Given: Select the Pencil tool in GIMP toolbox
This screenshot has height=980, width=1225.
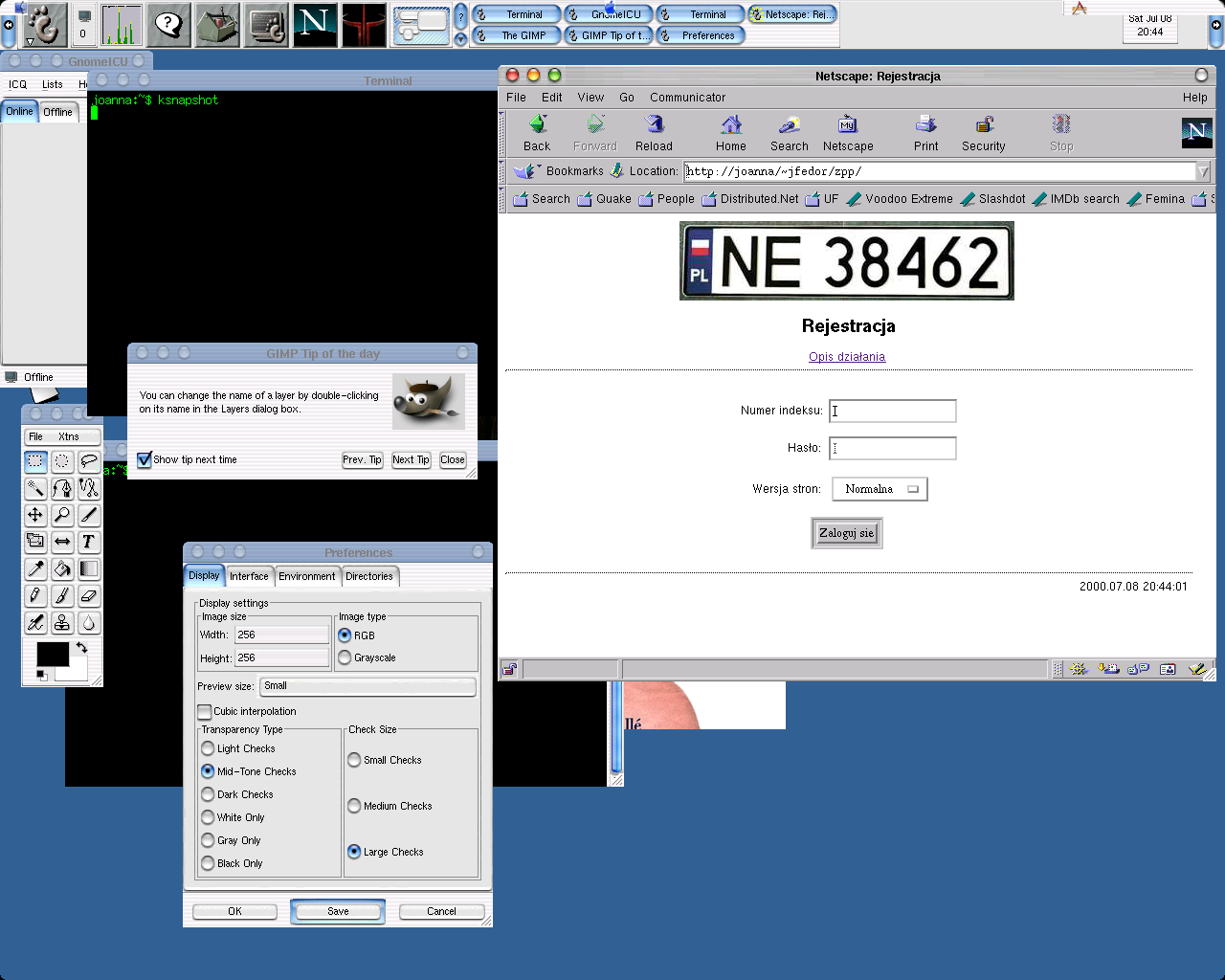Looking at the screenshot, I should 35,595.
